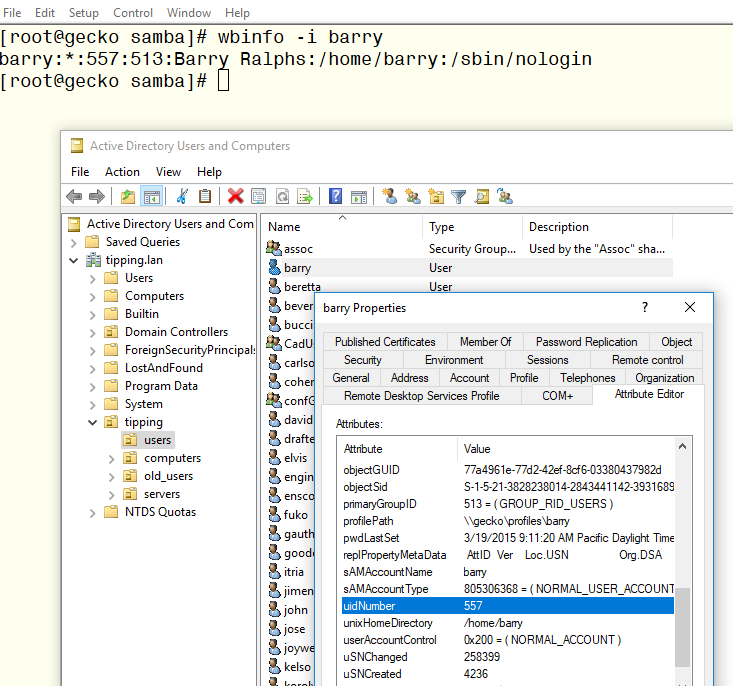Click the Description column header
This screenshot has height=686, width=733.
(597, 227)
